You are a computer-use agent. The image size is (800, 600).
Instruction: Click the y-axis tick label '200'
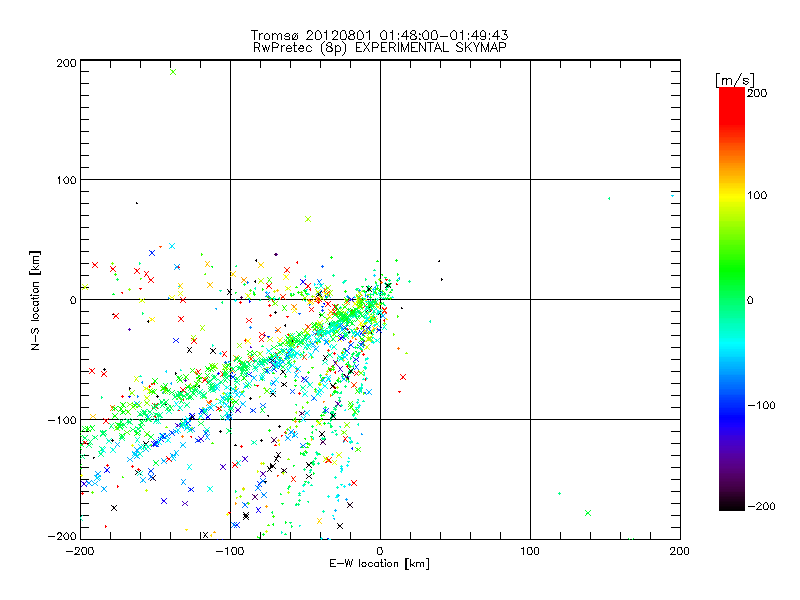pos(66,63)
